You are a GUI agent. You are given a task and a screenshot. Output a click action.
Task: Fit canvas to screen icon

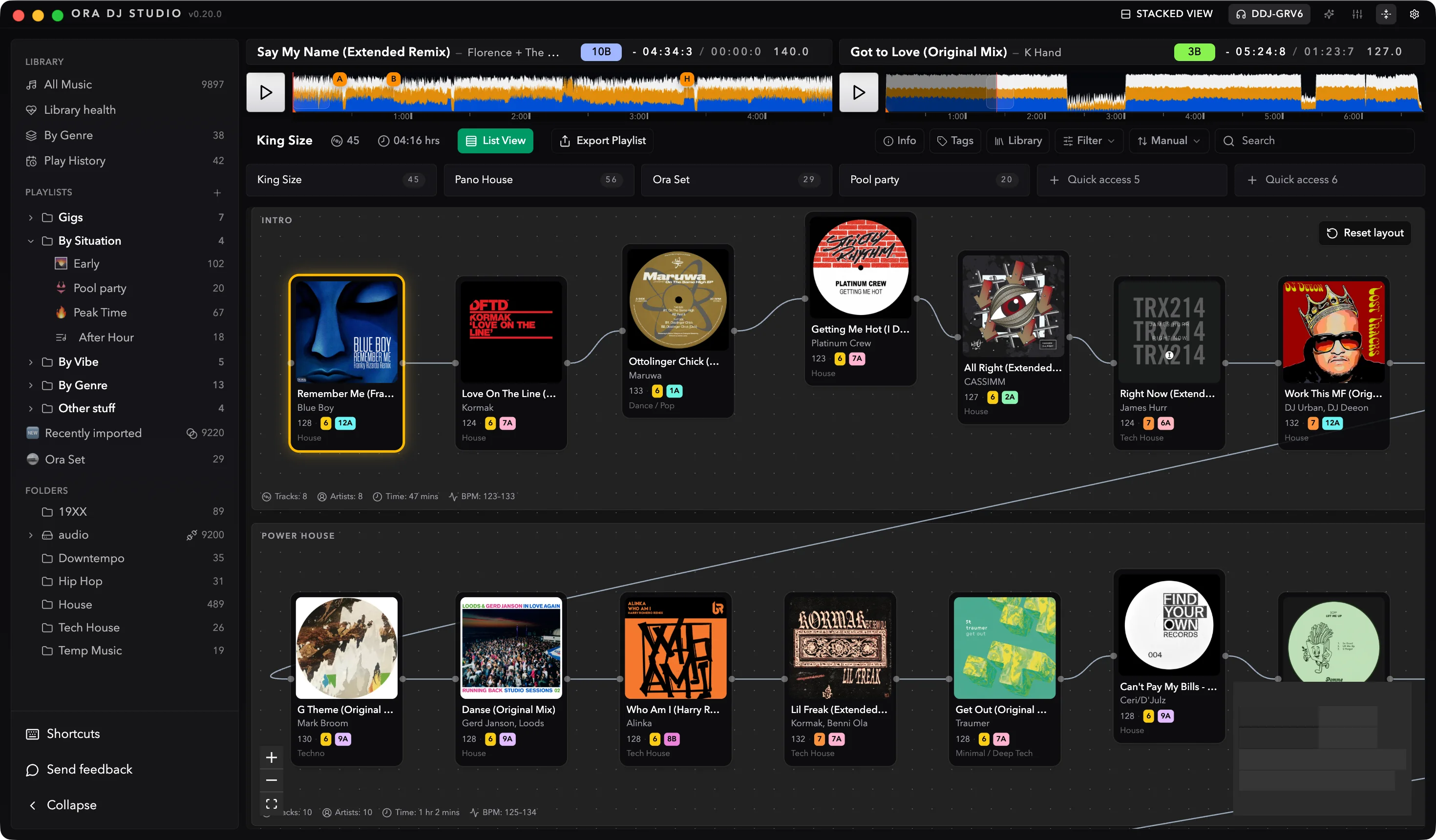click(x=271, y=804)
